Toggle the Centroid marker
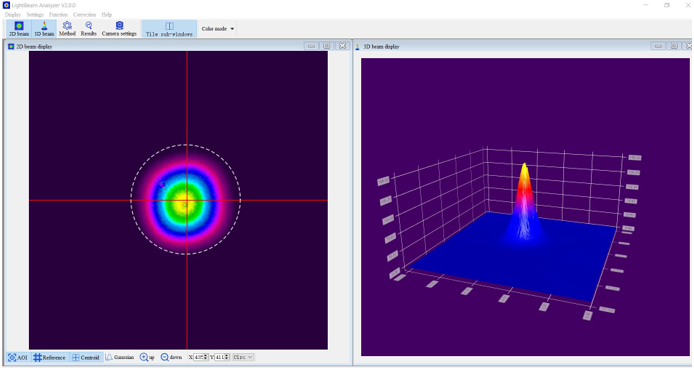This screenshot has width=694, height=370. tap(86, 357)
